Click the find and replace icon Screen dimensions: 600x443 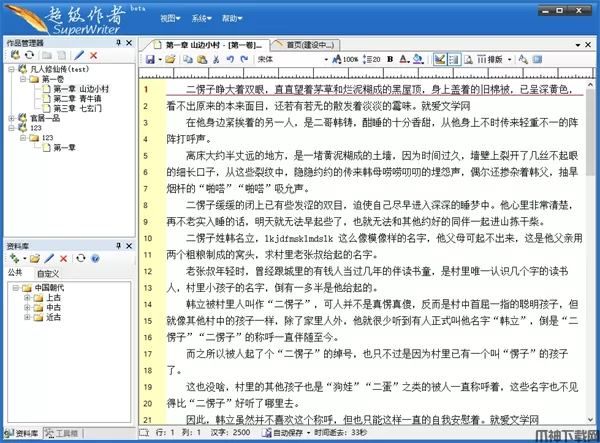(x=523, y=59)
